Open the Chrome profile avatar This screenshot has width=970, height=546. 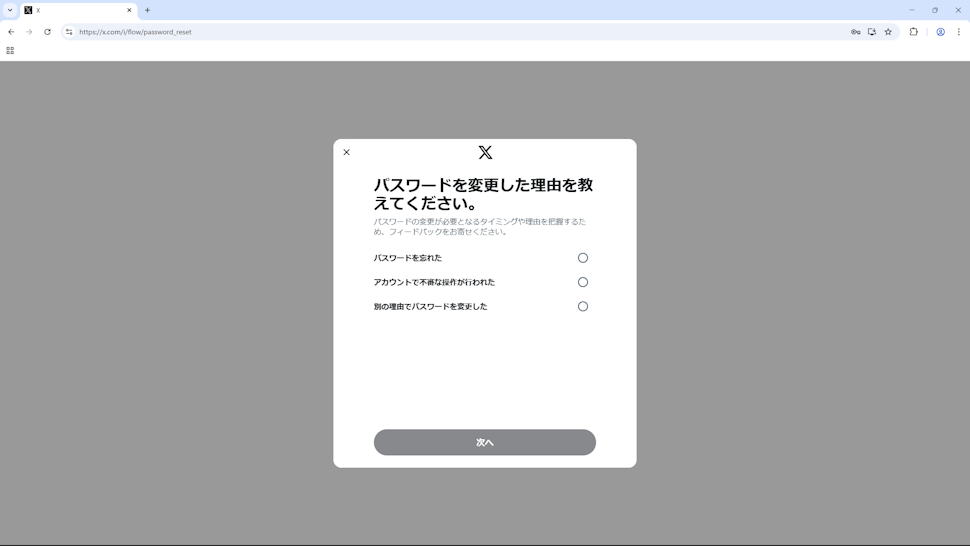(940, 32)
